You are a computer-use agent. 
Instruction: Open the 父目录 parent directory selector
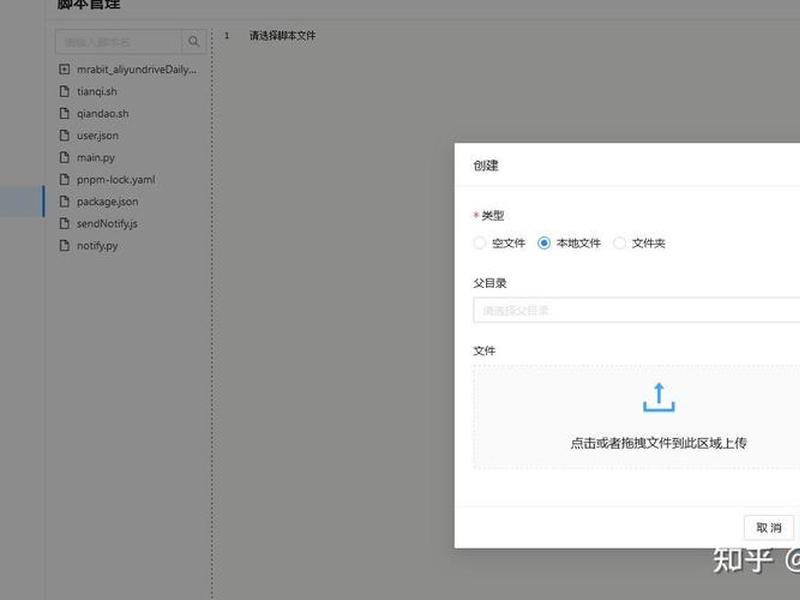[636, 310]
